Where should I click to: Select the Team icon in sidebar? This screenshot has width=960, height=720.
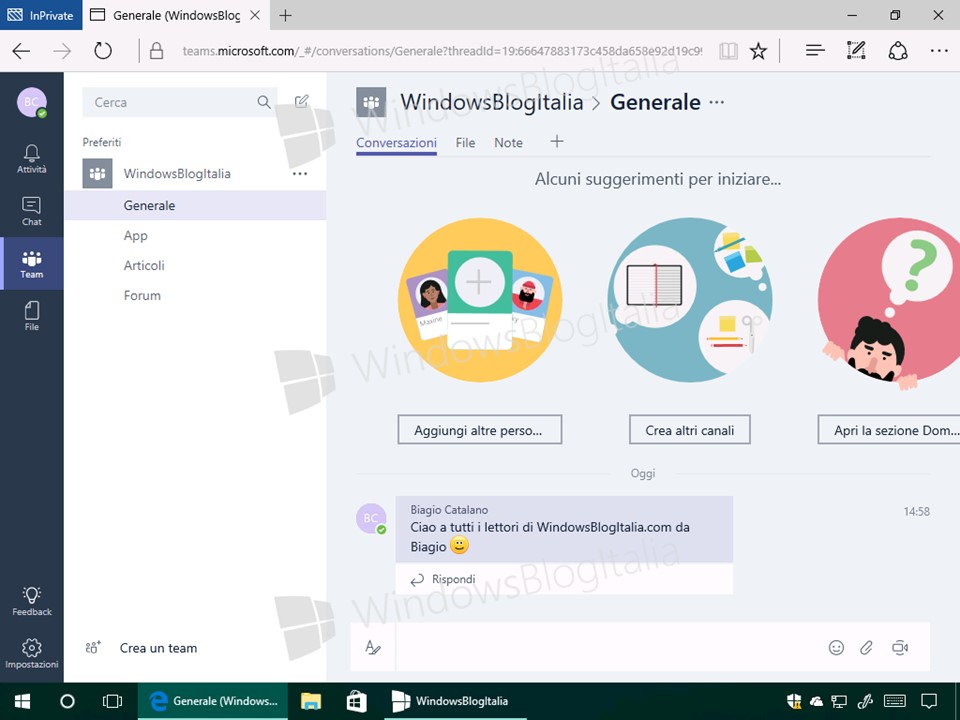pos(32,264)
